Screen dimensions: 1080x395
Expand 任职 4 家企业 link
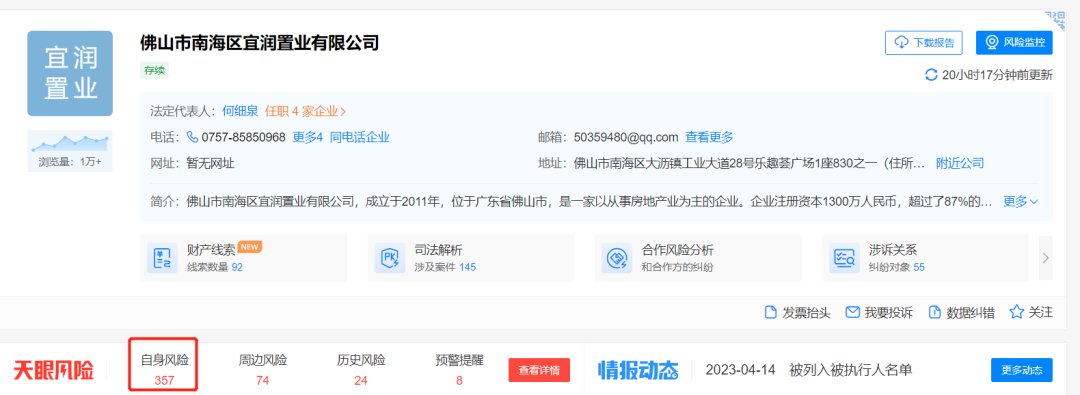(305, 111)
